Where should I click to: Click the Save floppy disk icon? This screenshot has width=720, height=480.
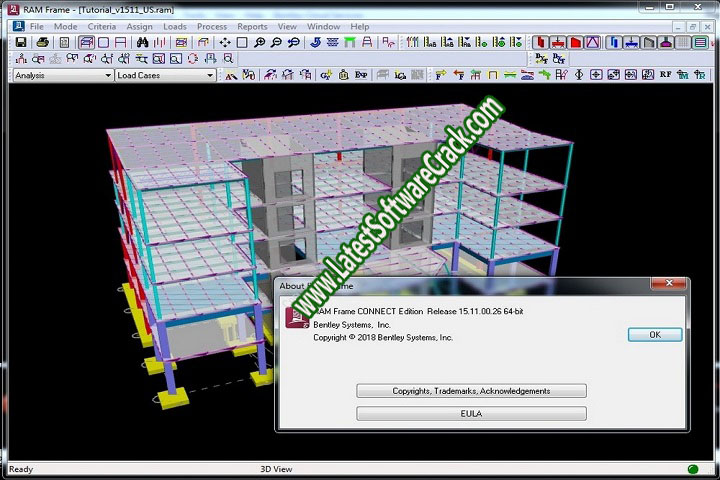tap(21, 43)
